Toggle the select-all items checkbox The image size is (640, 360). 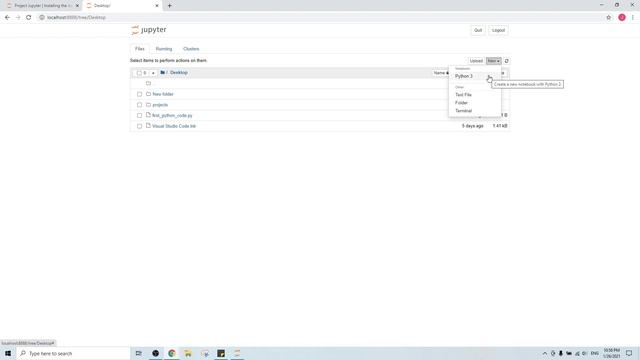click(x=139, y=73)
